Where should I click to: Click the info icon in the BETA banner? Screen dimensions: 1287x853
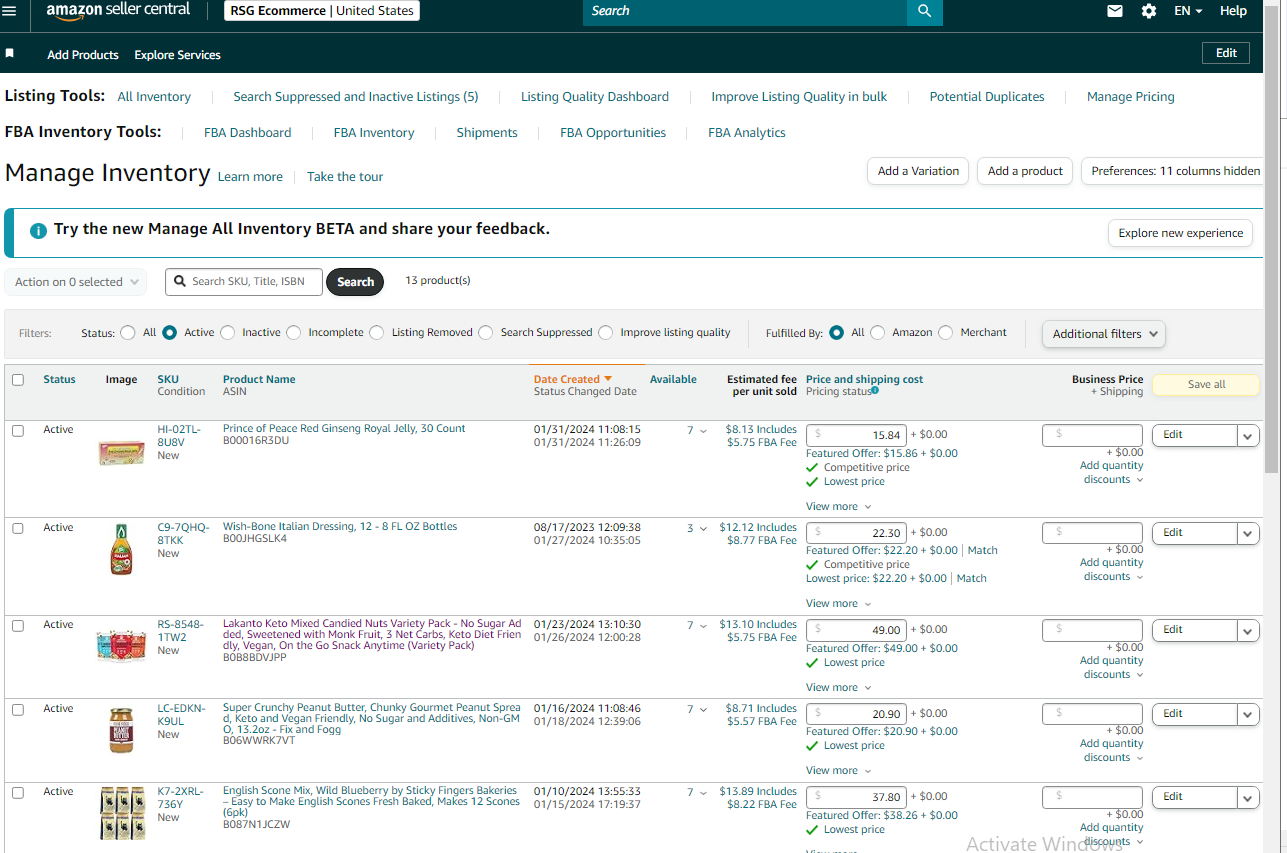[x=38, y=231]
